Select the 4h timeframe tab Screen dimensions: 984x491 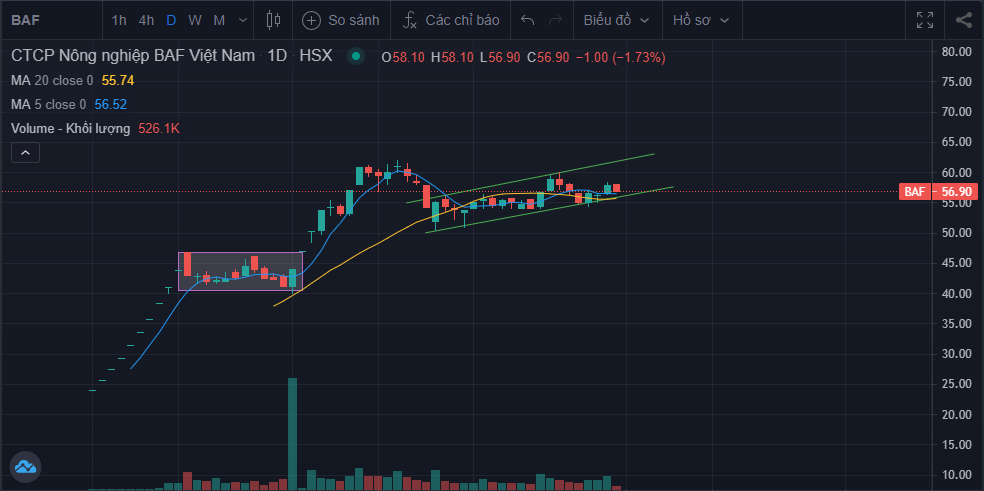pyautogui.click(x=146, y=20)
